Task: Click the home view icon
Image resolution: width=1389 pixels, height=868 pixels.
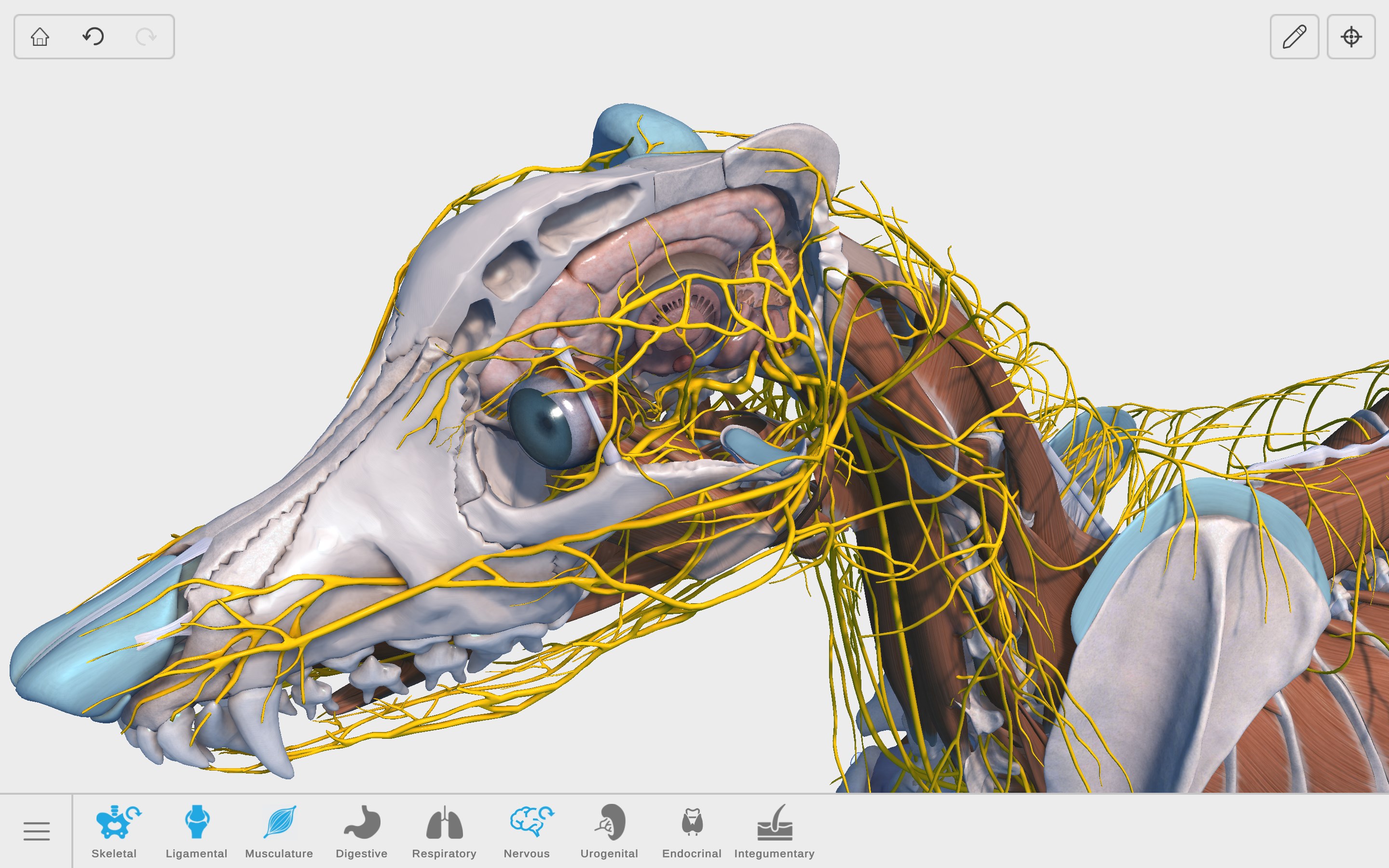Action: tap(40, 36)
